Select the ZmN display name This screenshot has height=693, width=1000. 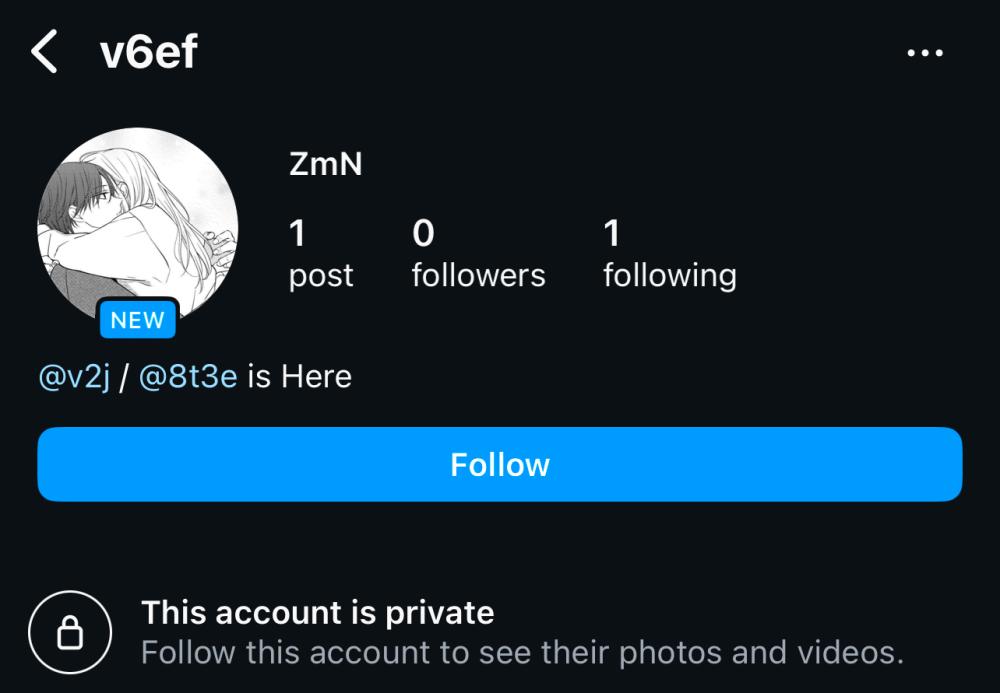coord(325,164)
